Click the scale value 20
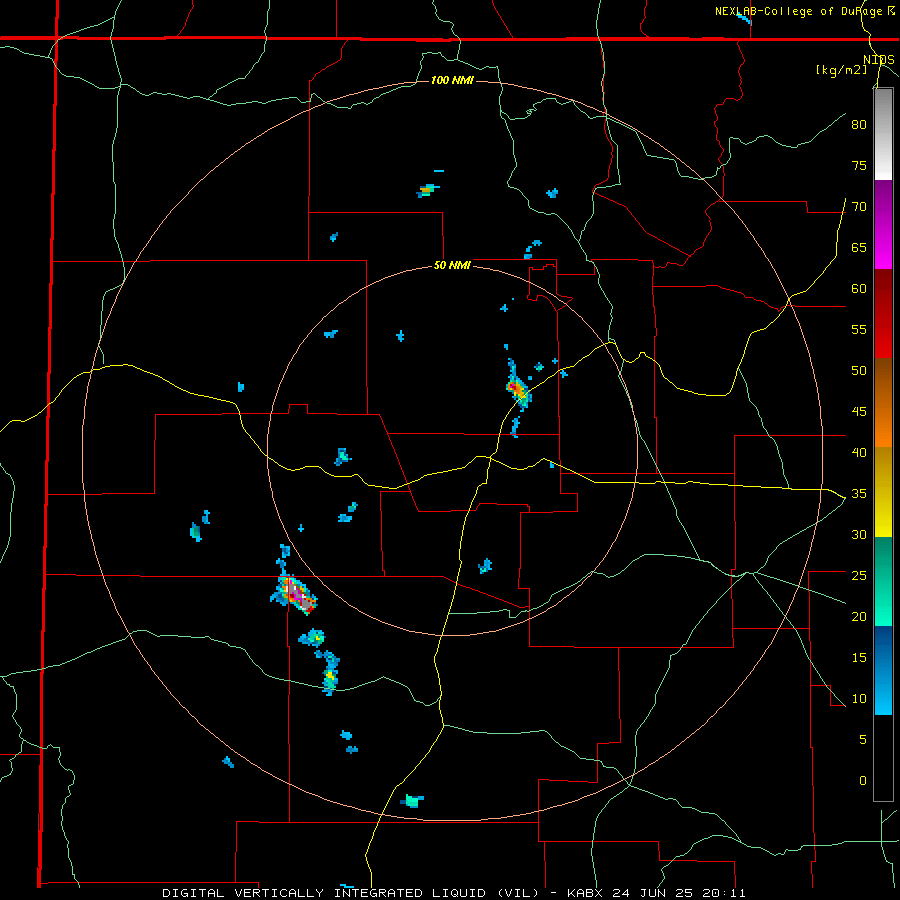This screenshot has width=900, height=900. [x=859, y=617]
